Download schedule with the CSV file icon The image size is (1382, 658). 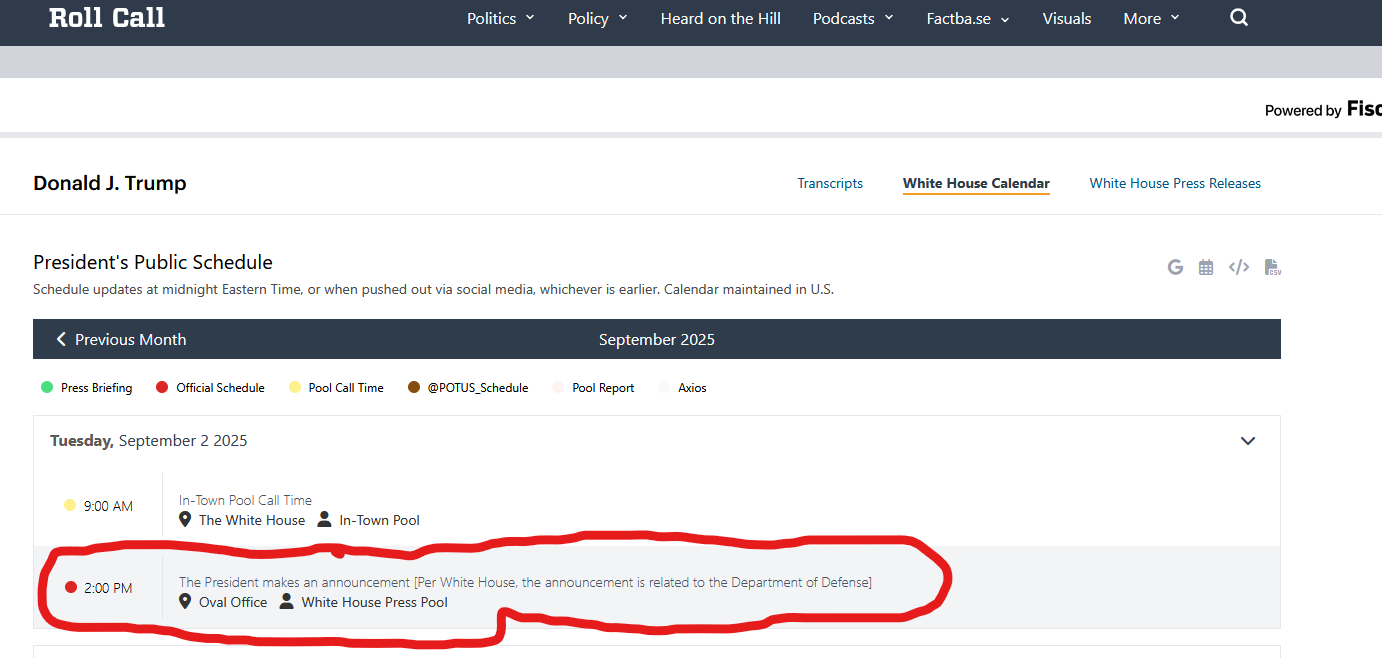[1272, 267]
